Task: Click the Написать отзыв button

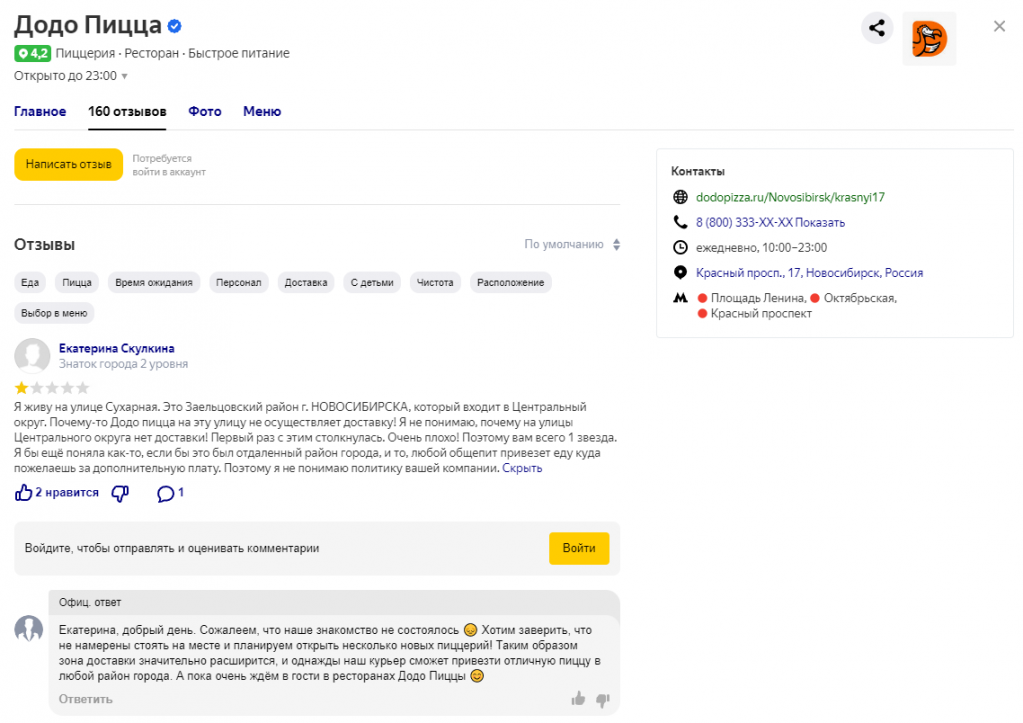Action: (69, 164)
